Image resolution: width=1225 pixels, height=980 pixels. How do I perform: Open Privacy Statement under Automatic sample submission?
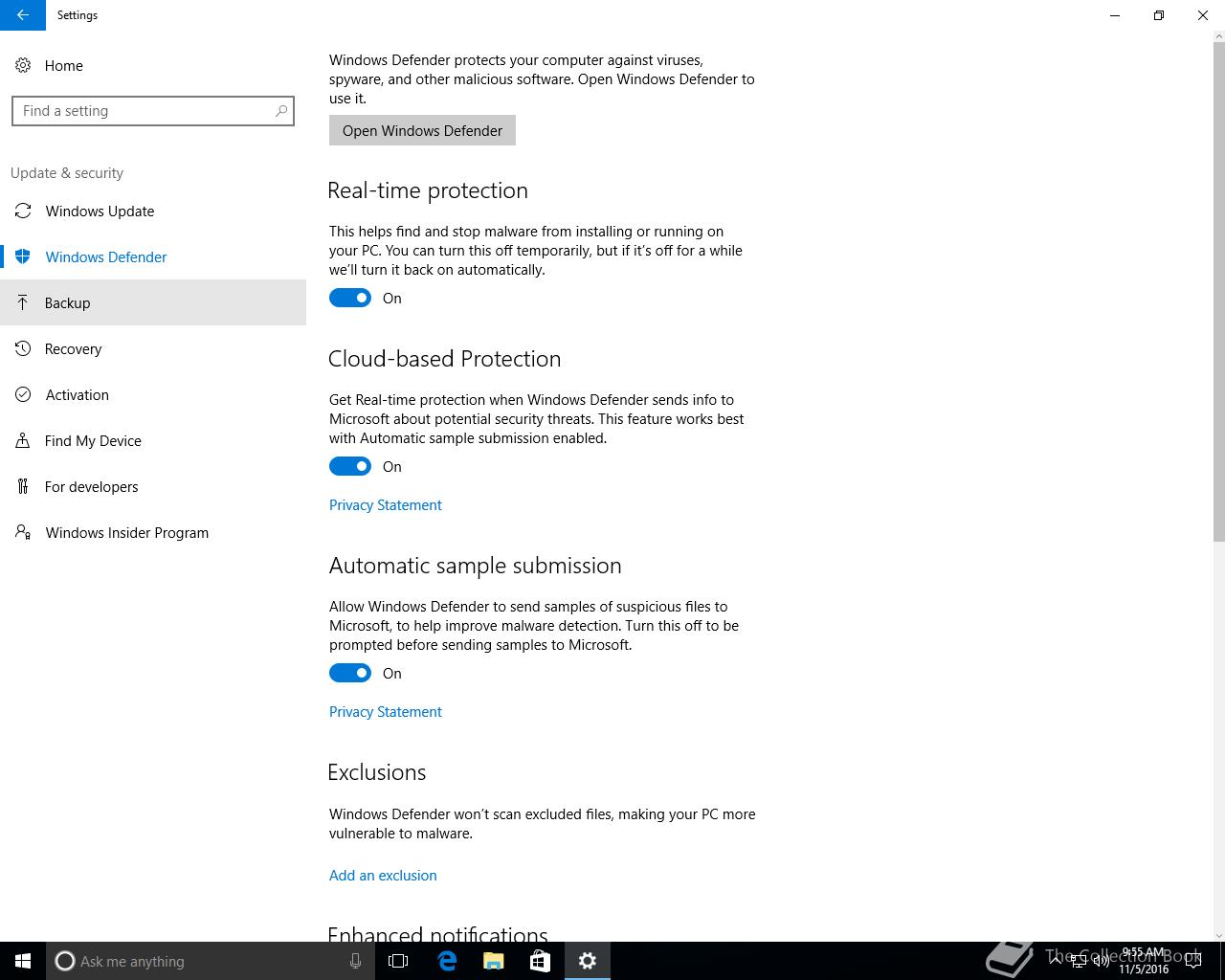(x=386, y=712)
